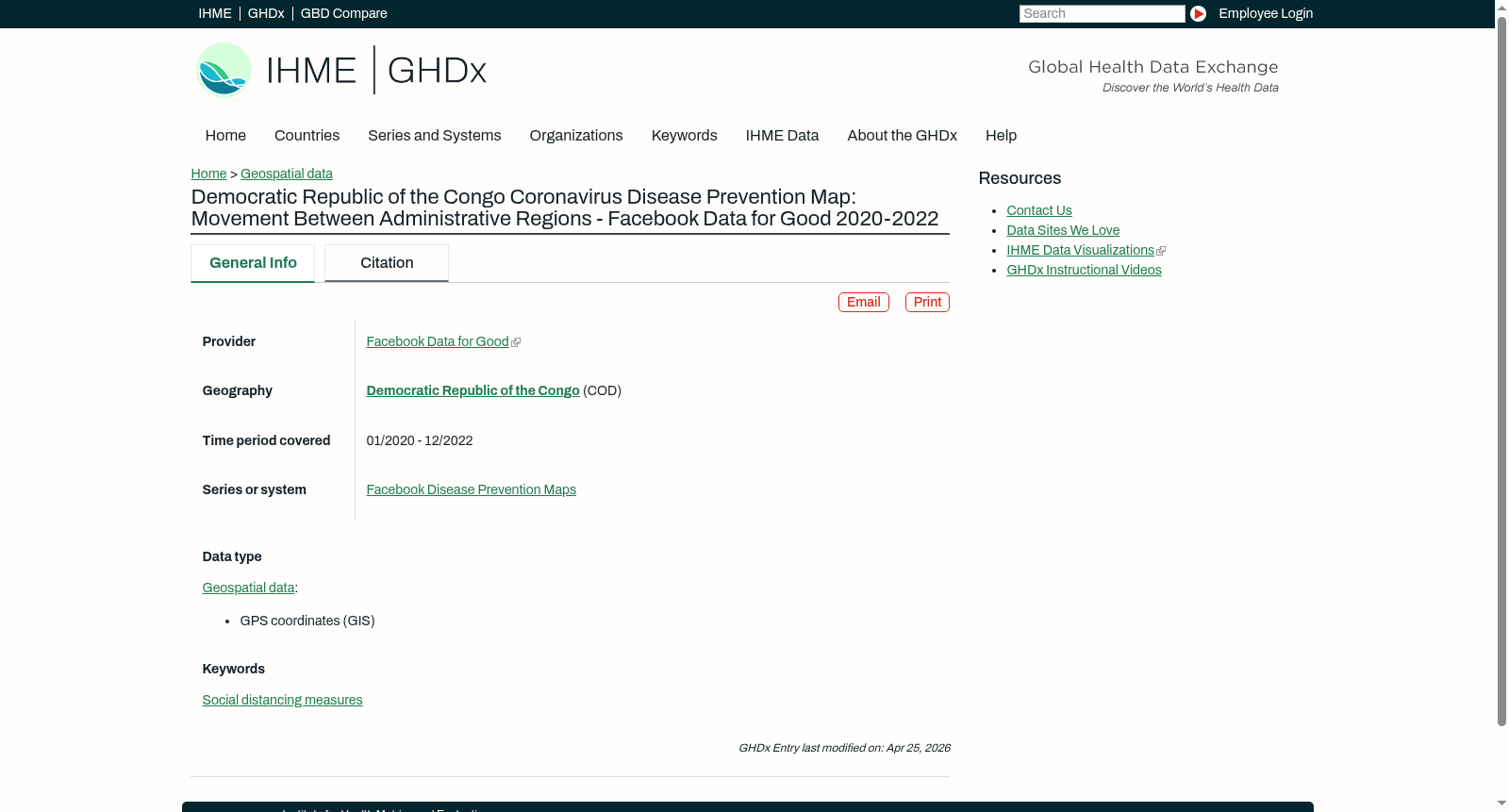1509x812 pixels.
Task: Open the About the GHDx menu
Action: (x=903, y=136)
